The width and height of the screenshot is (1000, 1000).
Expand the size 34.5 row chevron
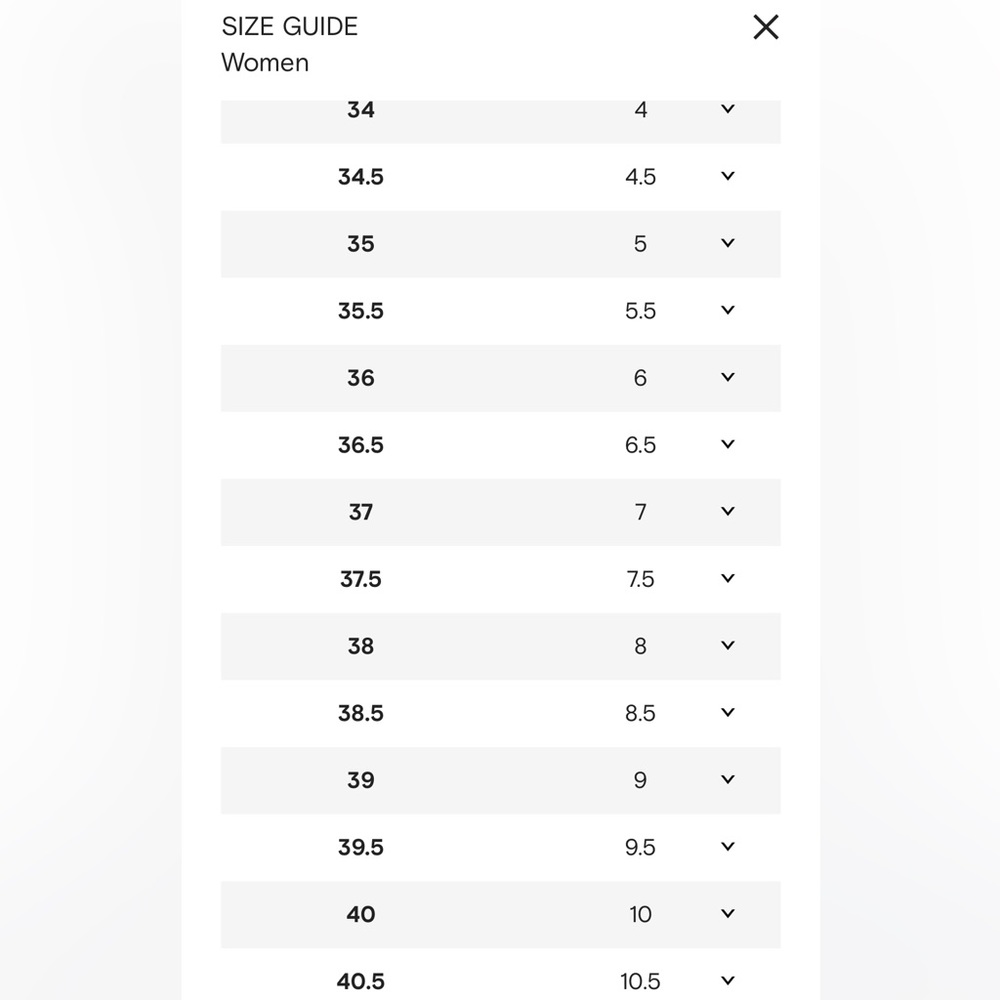728,176
